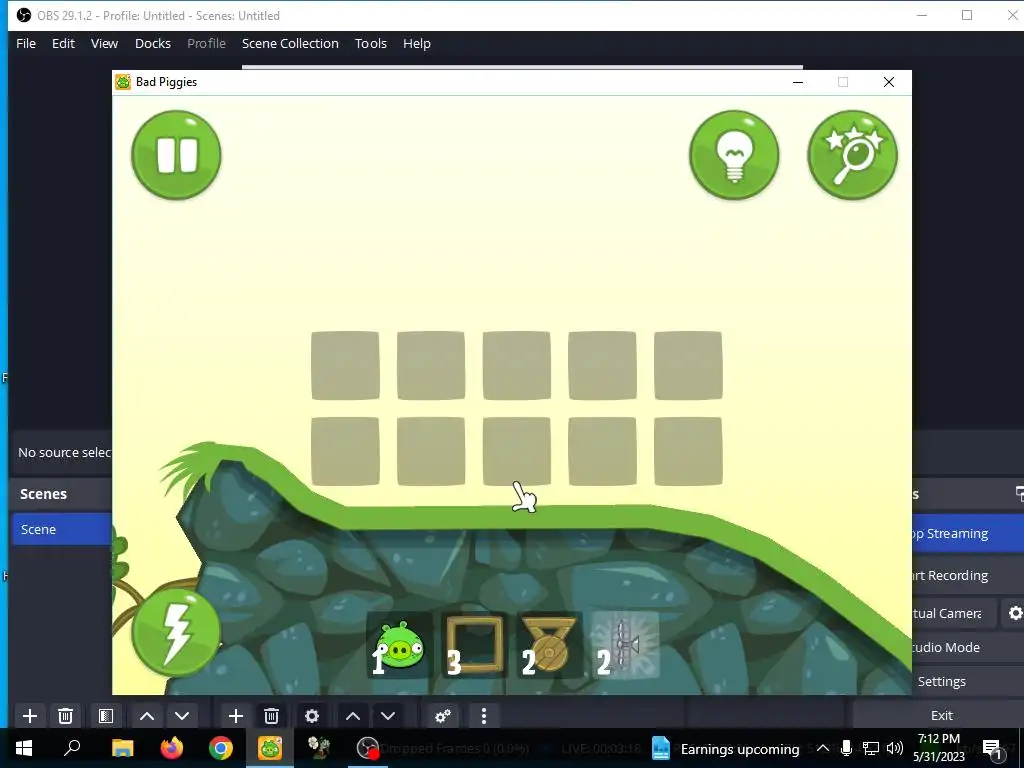Open Earnings upcoming news widget
The image size is (1024, 768).
coord(725,748)
